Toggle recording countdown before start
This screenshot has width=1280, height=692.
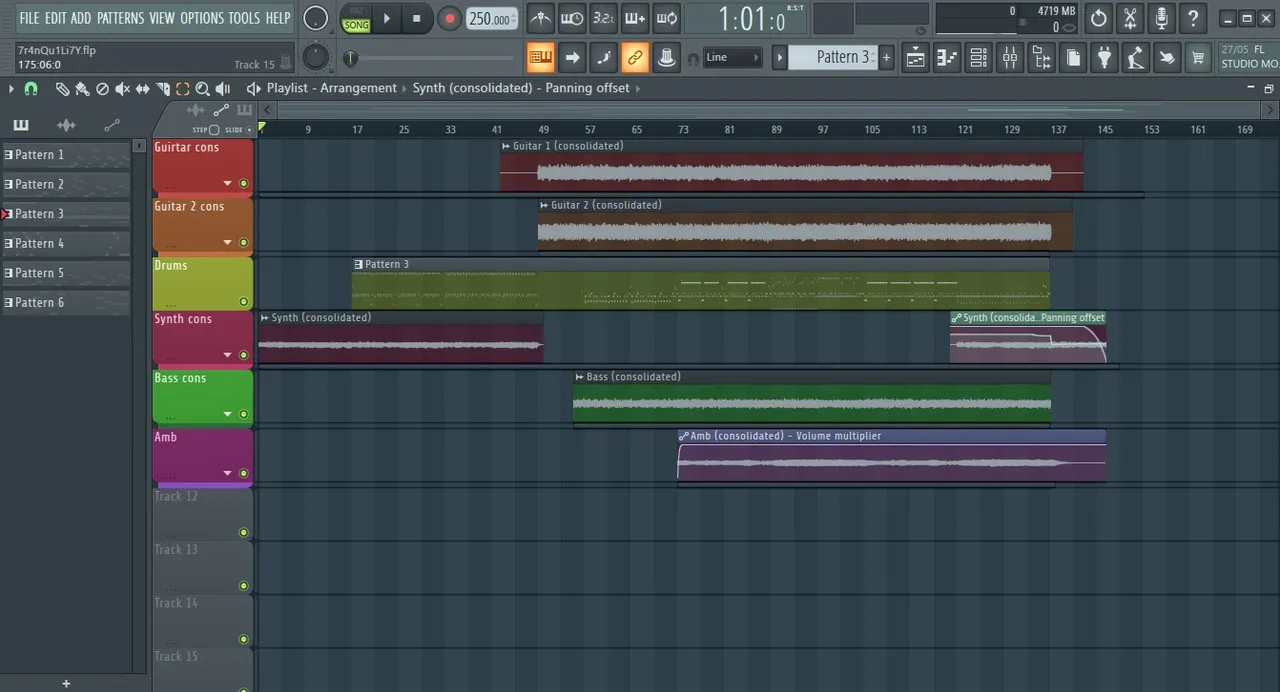(x=603, y=18)
